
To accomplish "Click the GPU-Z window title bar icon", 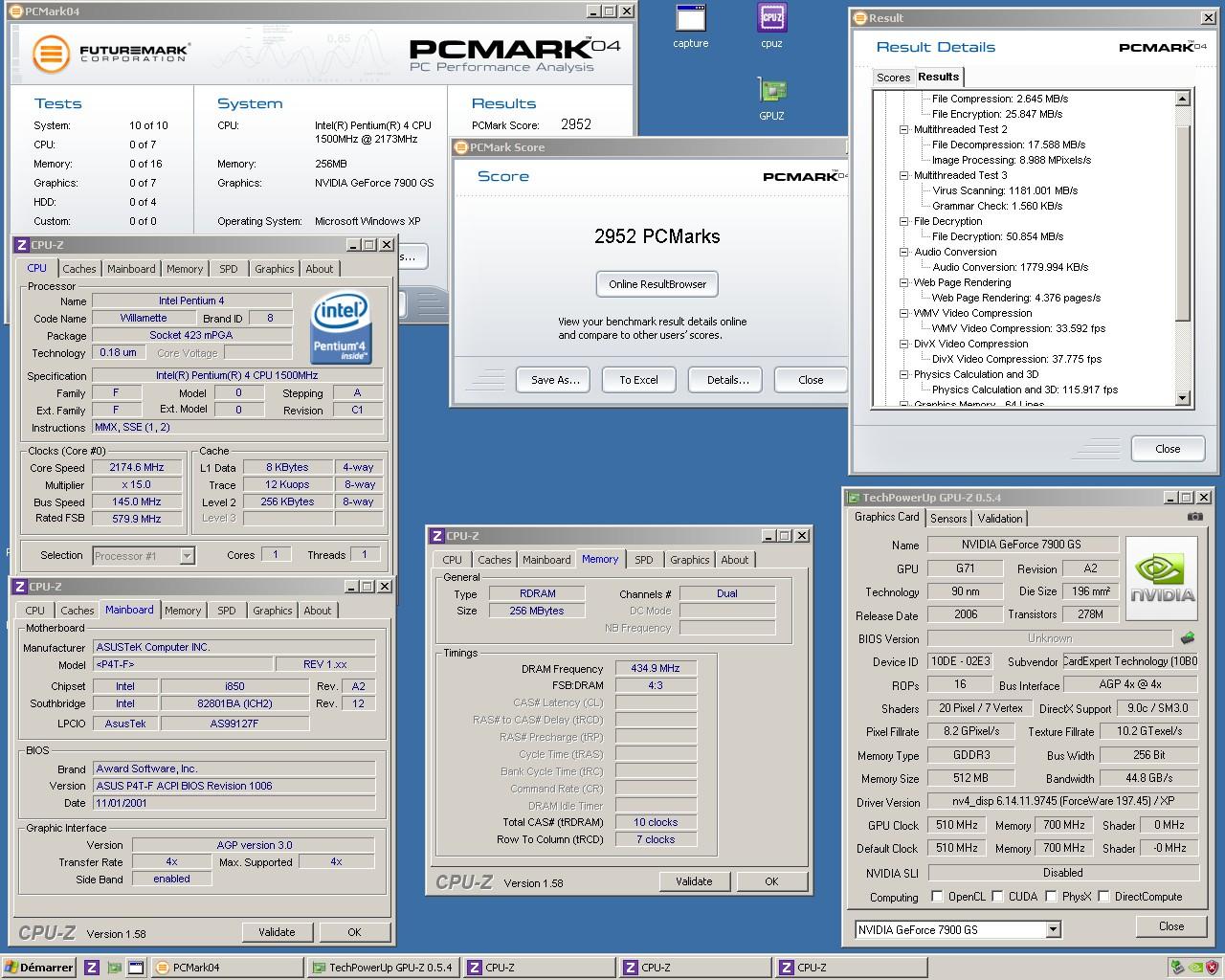I will pos(854,498).
